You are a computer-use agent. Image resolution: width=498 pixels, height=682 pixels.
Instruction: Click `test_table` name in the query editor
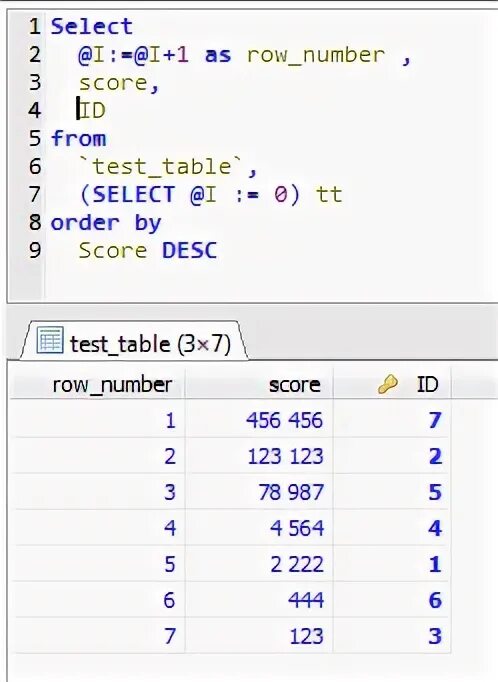162,167
